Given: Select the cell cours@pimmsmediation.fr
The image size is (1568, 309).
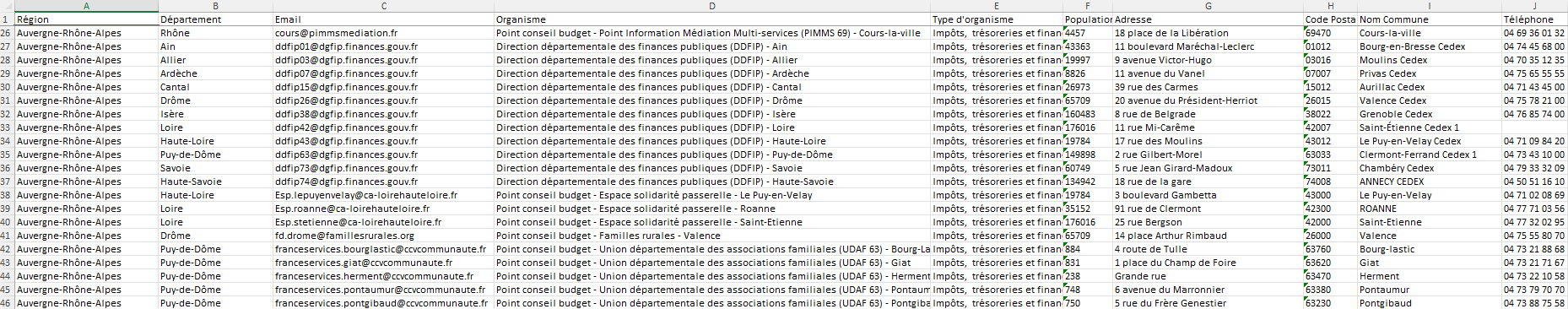Looking at the screenshot, I should [383, 33].
